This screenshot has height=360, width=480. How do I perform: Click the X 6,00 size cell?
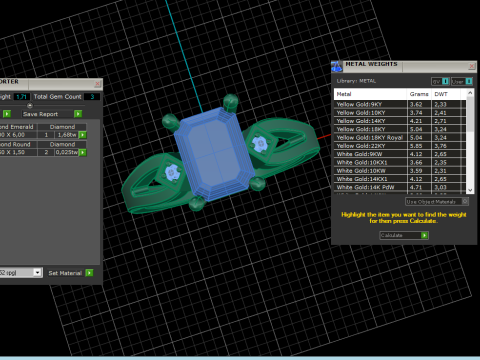18,135
